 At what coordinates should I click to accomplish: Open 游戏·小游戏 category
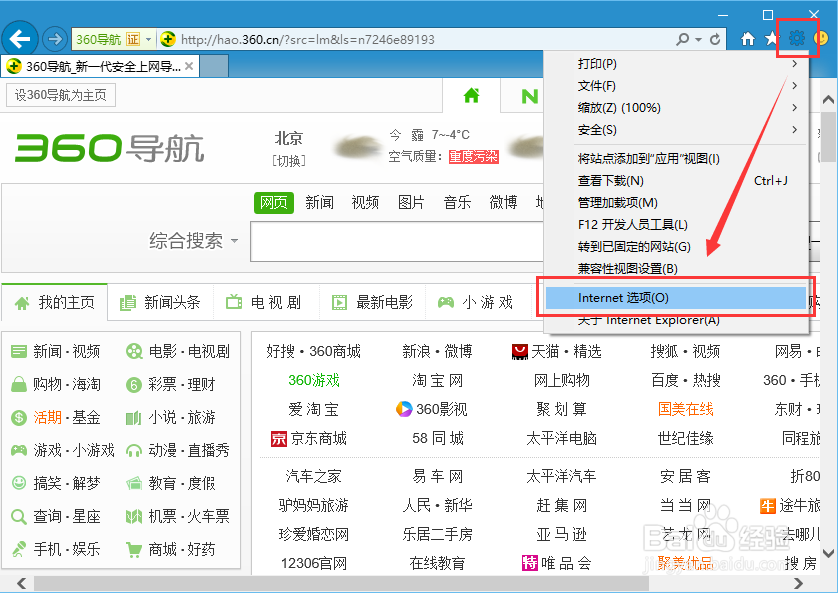63,450
